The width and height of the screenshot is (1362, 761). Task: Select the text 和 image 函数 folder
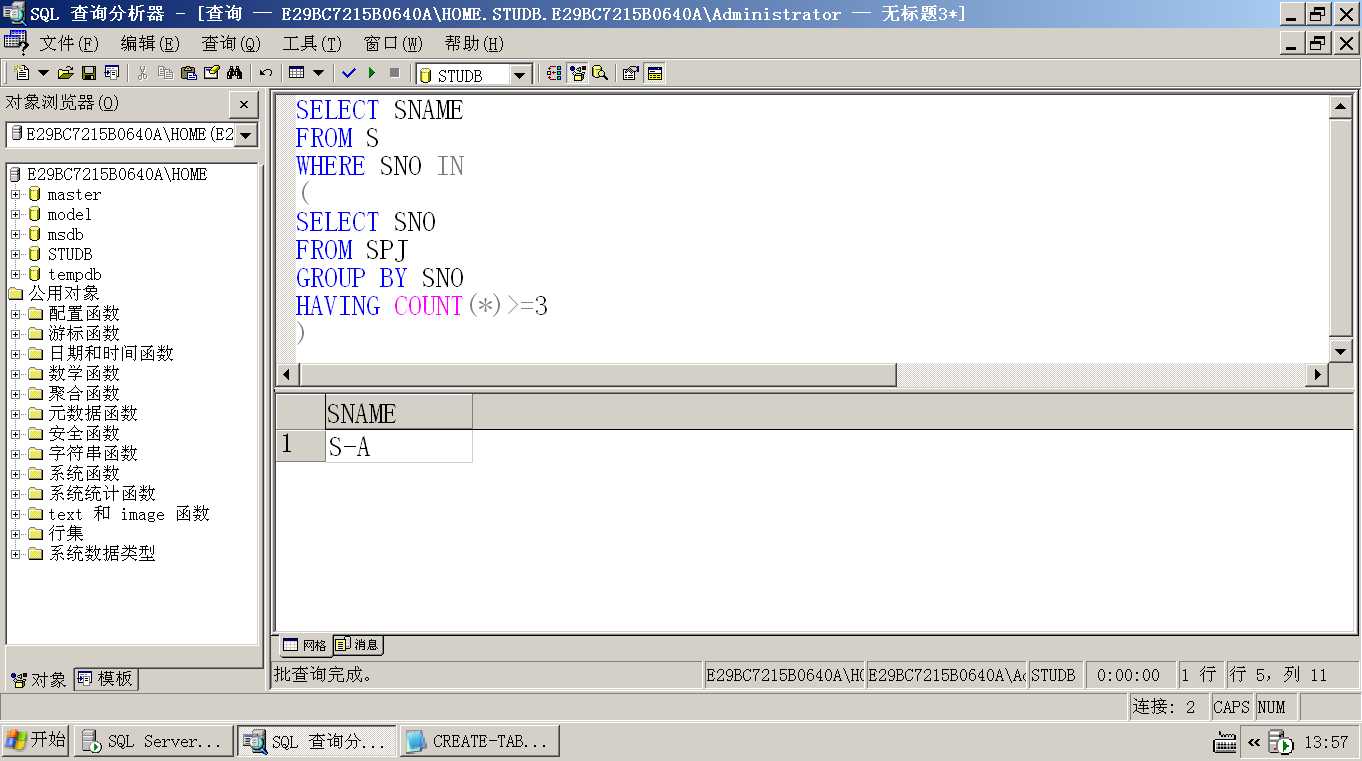coord(129,513)
